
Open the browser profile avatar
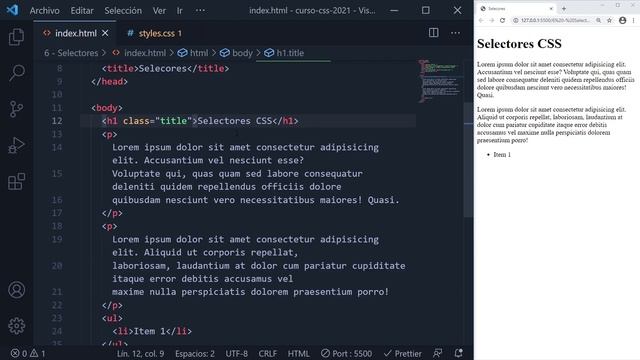(622, 20)
